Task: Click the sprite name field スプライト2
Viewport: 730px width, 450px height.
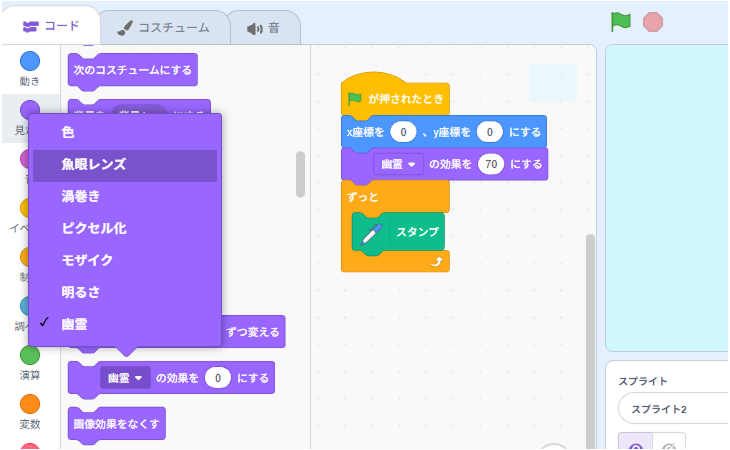Action: click(x=673, y=409)
